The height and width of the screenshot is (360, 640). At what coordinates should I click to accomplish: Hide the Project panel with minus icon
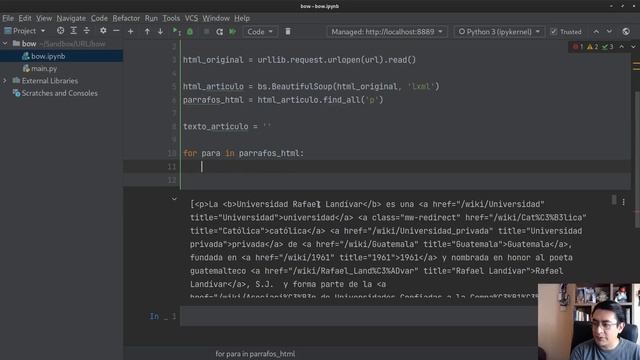[116, 31]
